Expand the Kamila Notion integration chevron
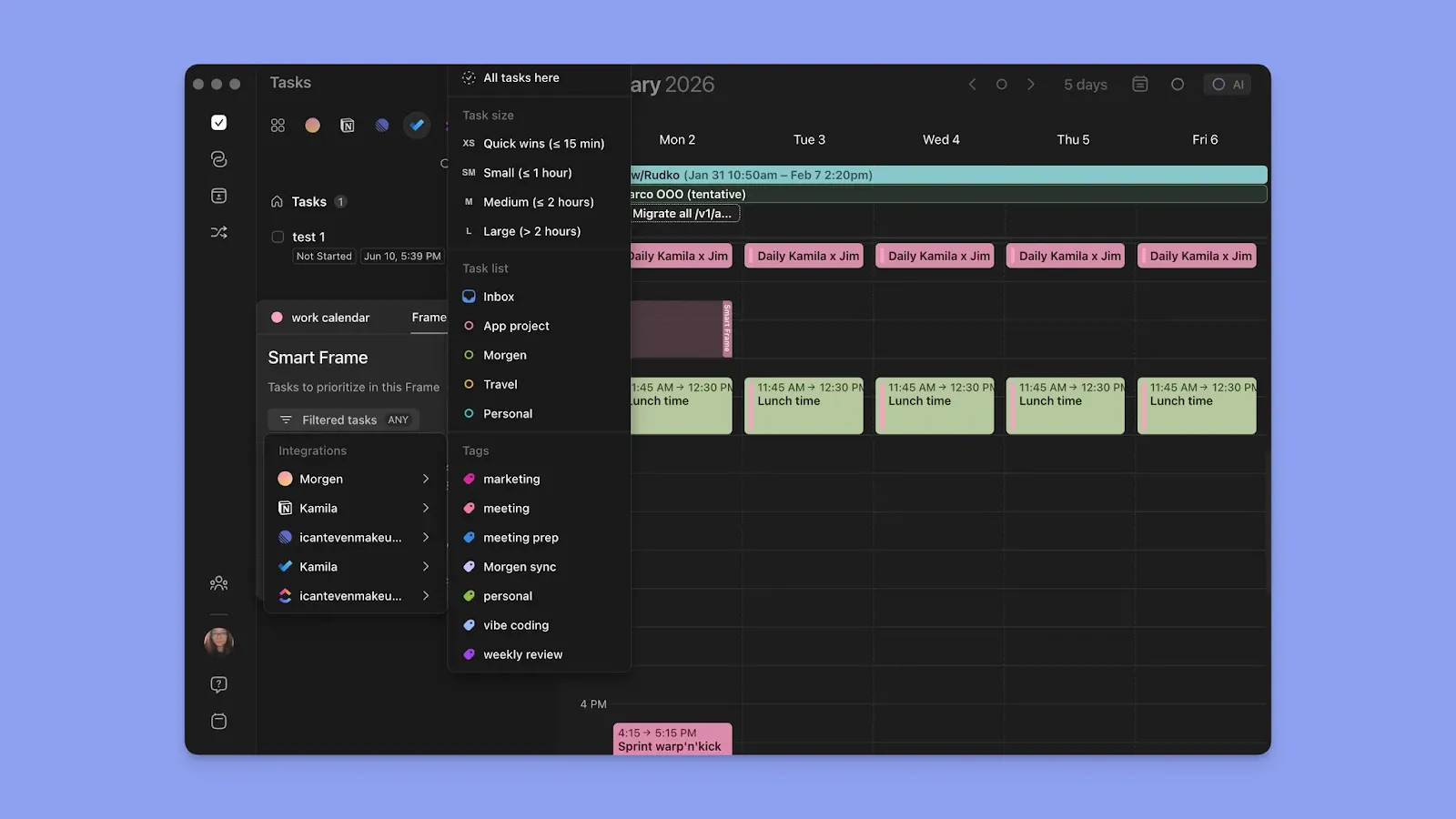Screen dimensions: 1456x819 [x=425, y=508]
